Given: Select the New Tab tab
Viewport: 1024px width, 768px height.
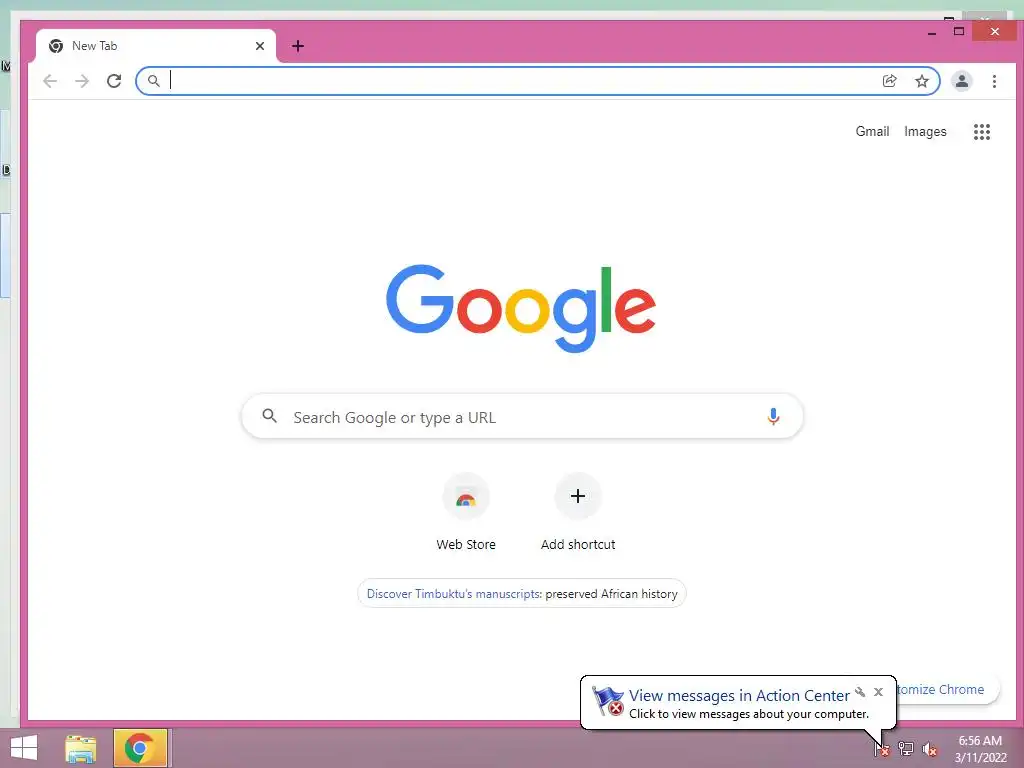Looking at the screenshot, I should (x=156, y=46).
